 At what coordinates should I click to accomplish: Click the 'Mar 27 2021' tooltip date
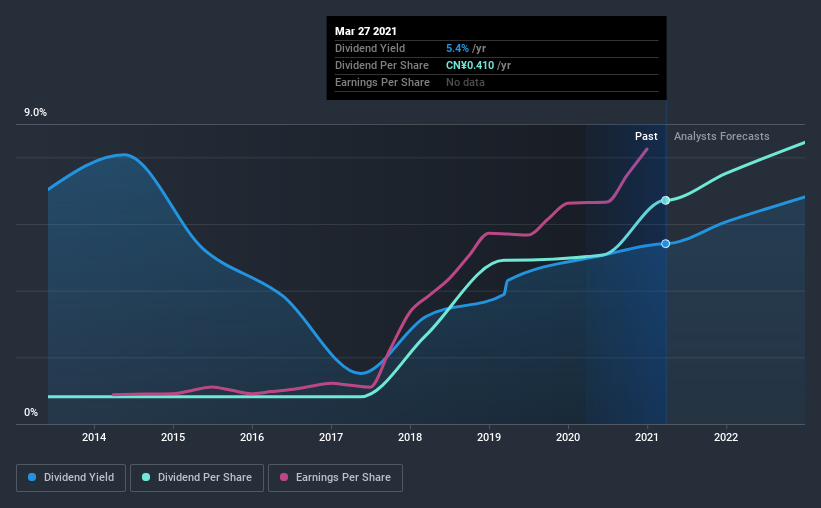tap(366, 31)
